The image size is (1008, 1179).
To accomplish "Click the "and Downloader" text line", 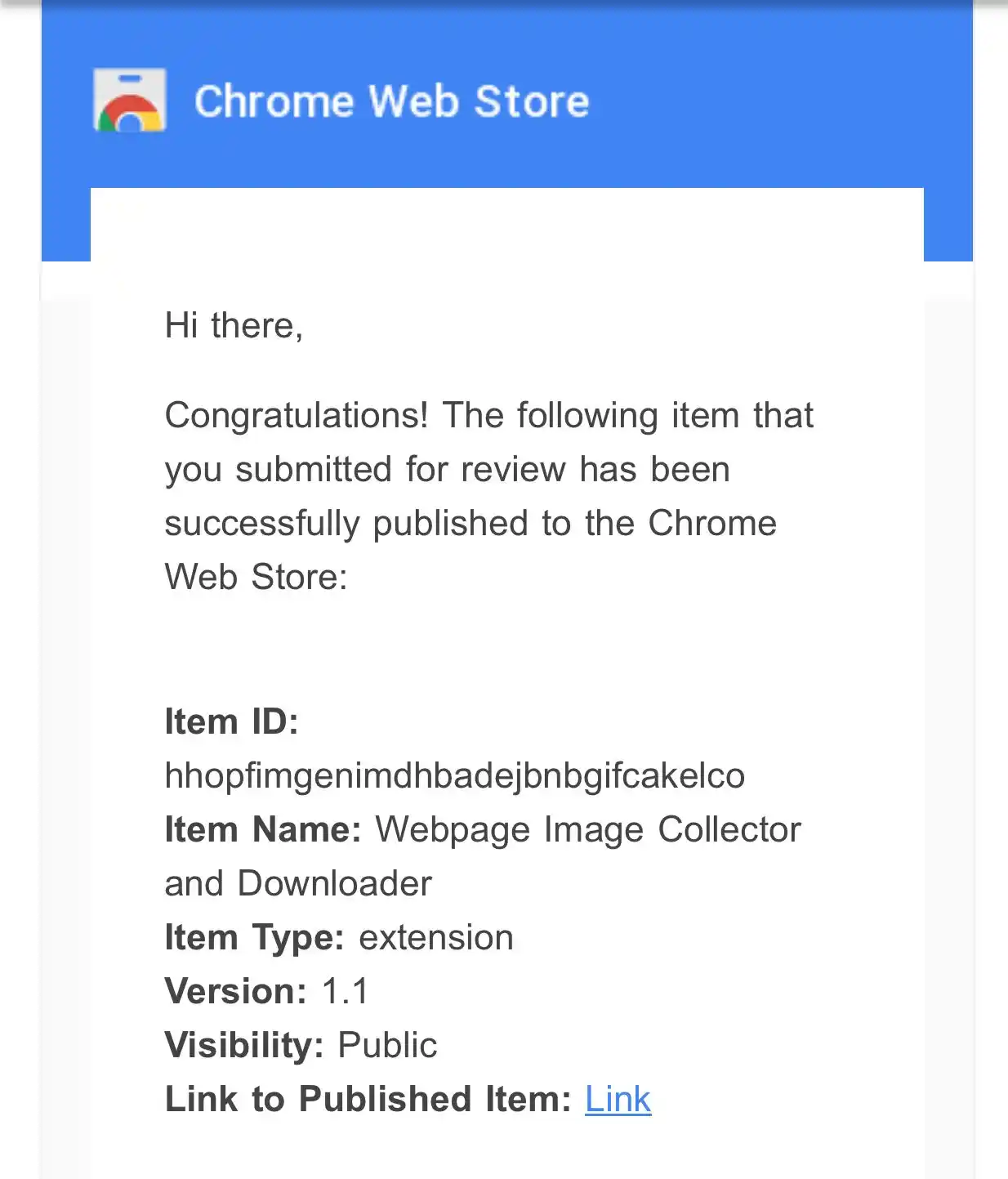I will point(298,883).
